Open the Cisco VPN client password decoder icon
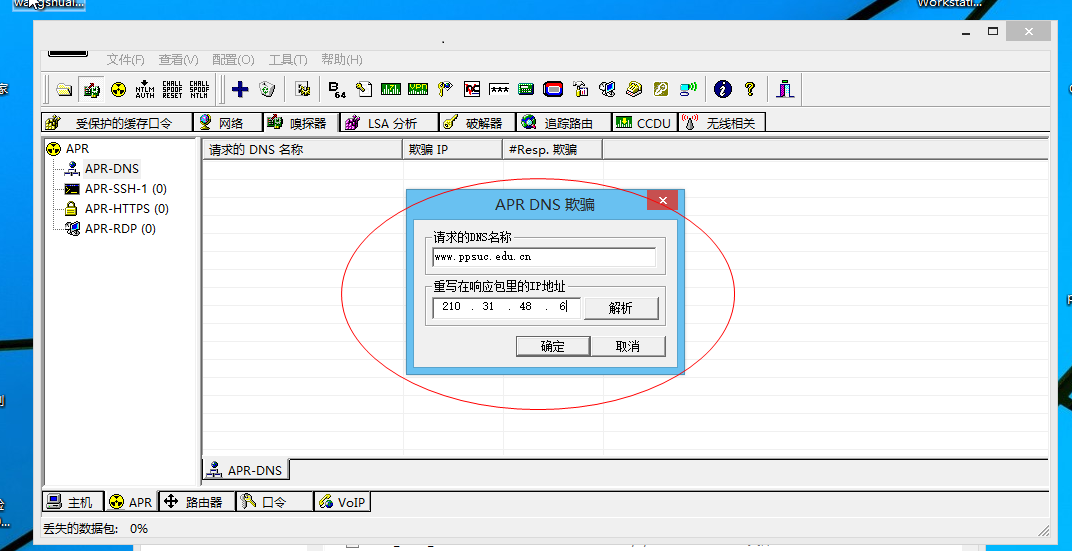 coord(418,89)
